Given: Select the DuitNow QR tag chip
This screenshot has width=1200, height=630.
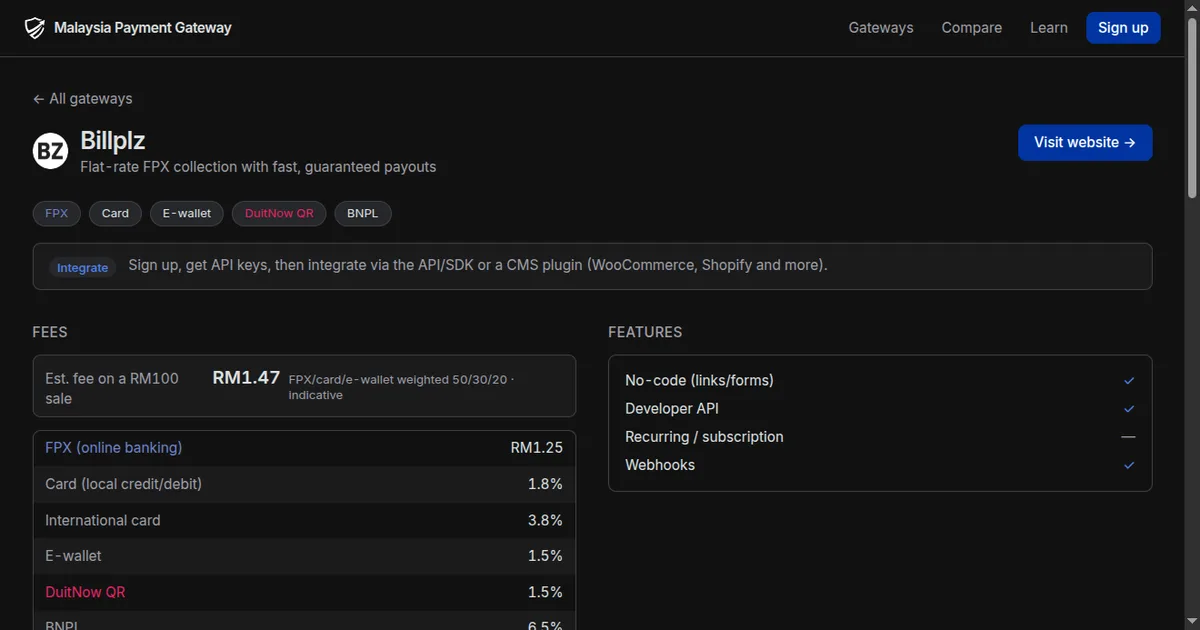Looking at the screenshot, I should (279, 213).
